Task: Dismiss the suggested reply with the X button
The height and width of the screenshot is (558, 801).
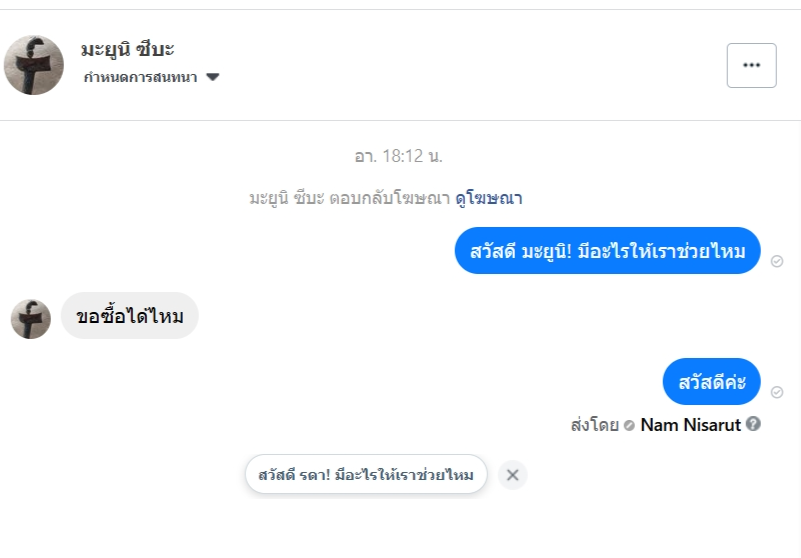Action: click(x=512, y=475)
